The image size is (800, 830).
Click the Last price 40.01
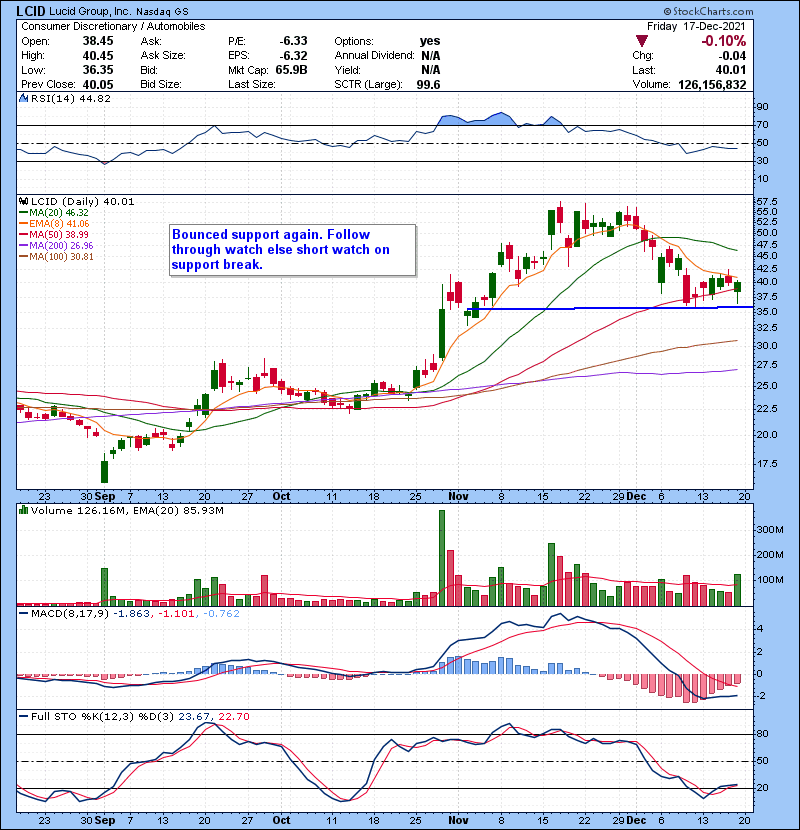(x=731, y=70)
